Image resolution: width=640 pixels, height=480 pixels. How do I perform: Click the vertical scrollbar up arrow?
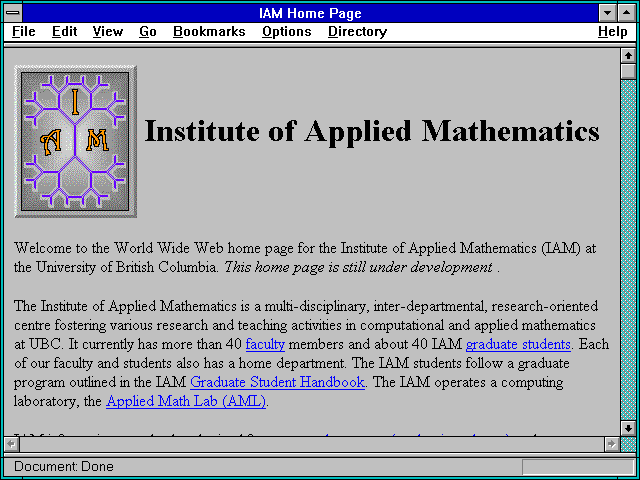(628, 56)
